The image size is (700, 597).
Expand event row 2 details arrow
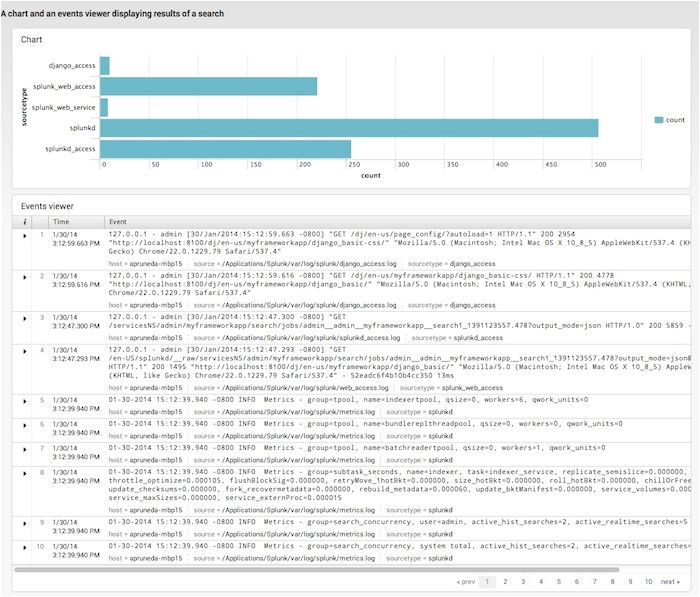pyautogui.click(x=25, y=277)
